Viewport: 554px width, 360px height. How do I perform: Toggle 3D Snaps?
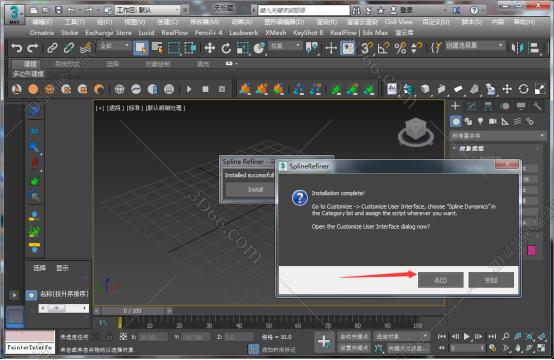click(366, 48)
